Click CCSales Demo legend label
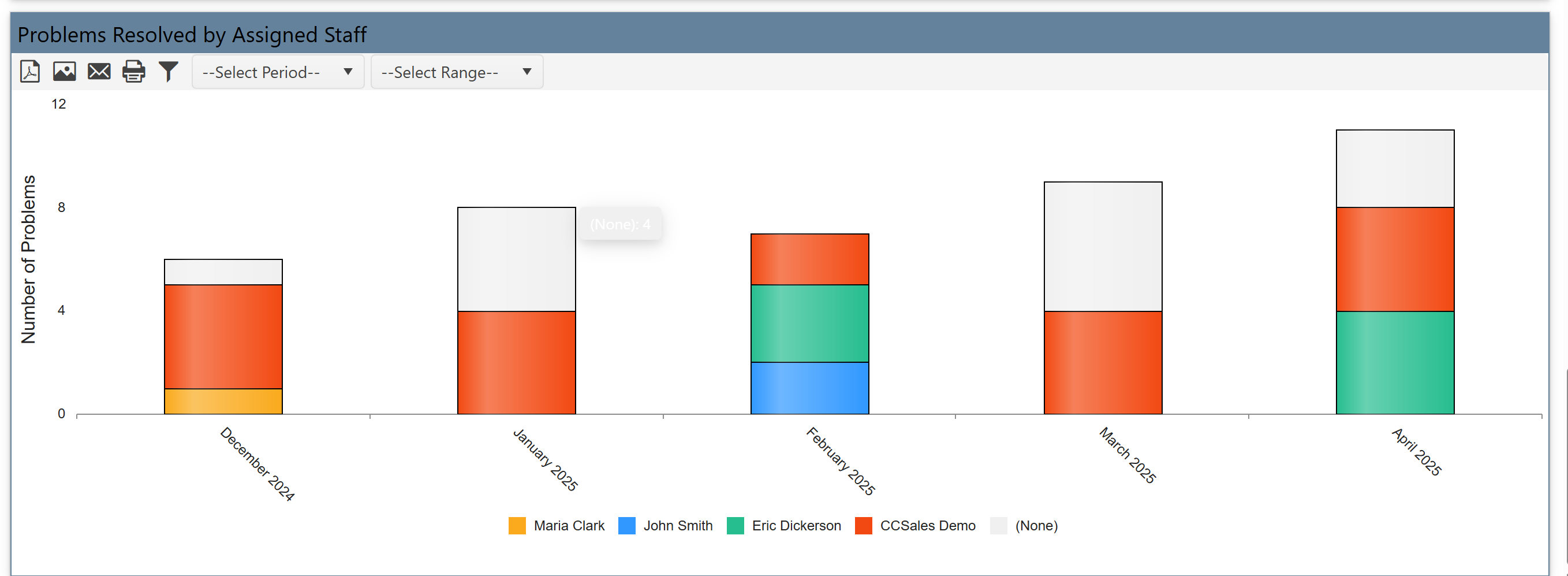The image size is (1568, 576). [x=927, y=526]
